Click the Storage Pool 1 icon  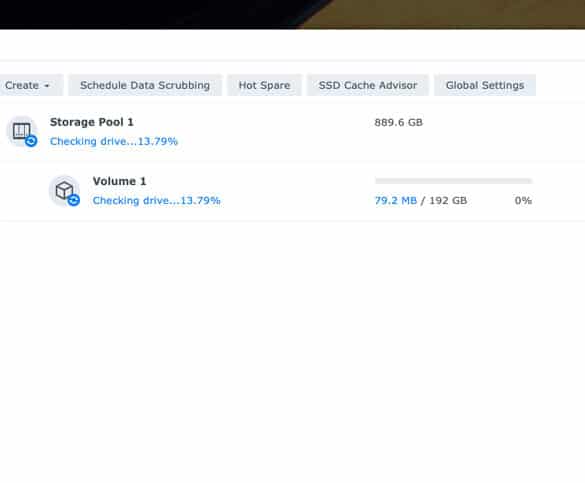(22, 132)
